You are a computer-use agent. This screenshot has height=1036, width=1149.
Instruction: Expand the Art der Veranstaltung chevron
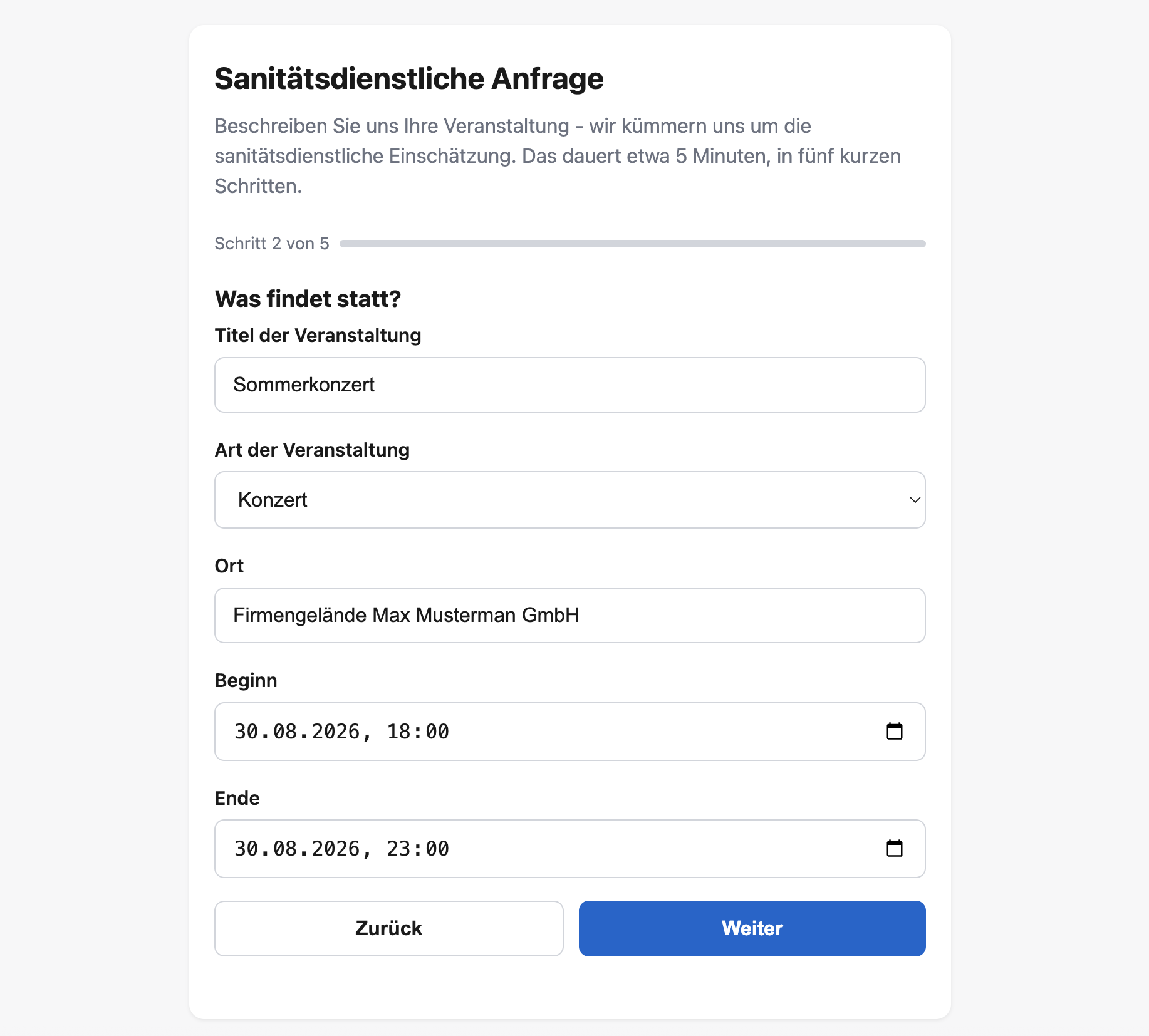[915, 500]
